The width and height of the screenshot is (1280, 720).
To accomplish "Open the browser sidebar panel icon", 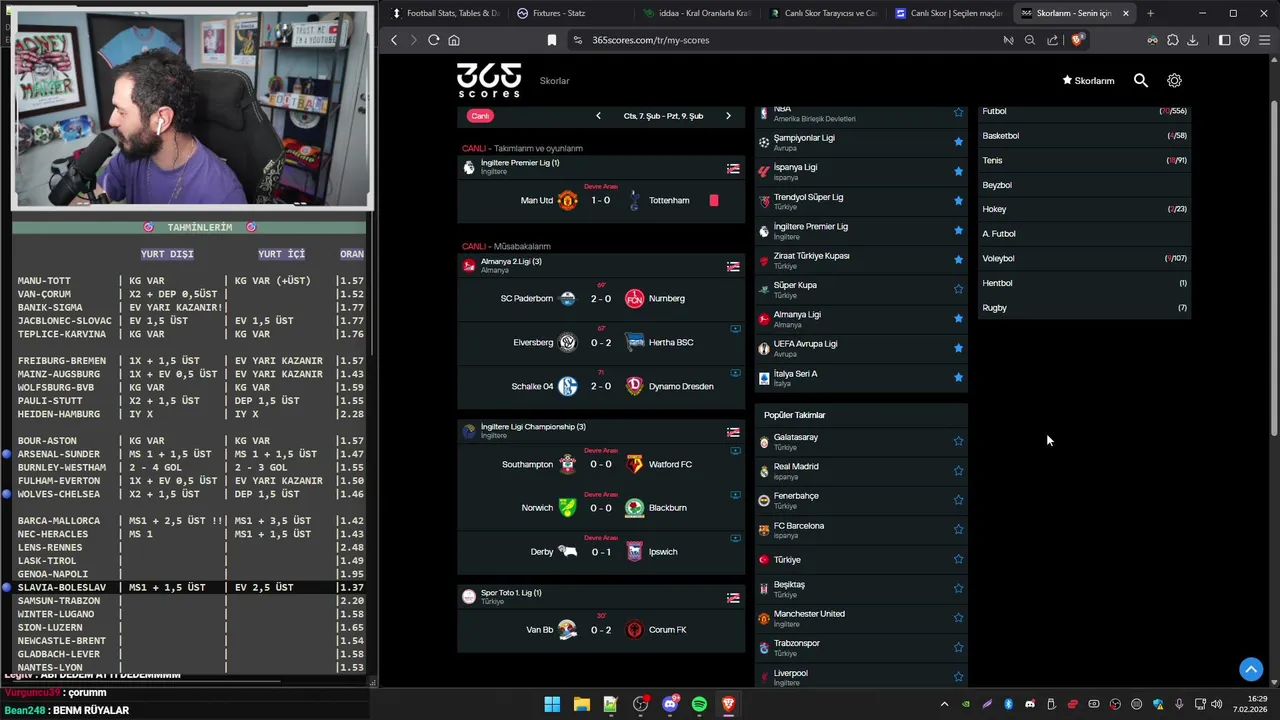I will 1224,40.
